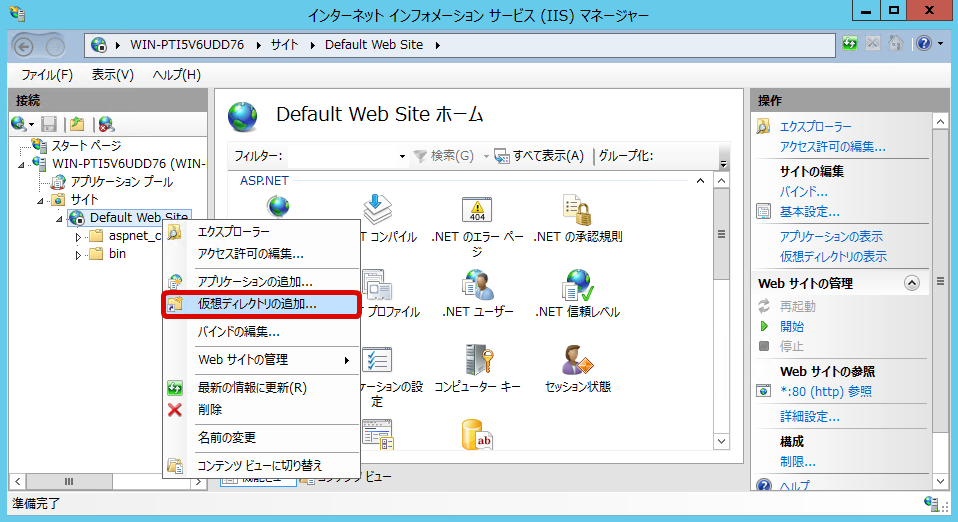Choose エクスプローラー in the context menu

point(261,232)
